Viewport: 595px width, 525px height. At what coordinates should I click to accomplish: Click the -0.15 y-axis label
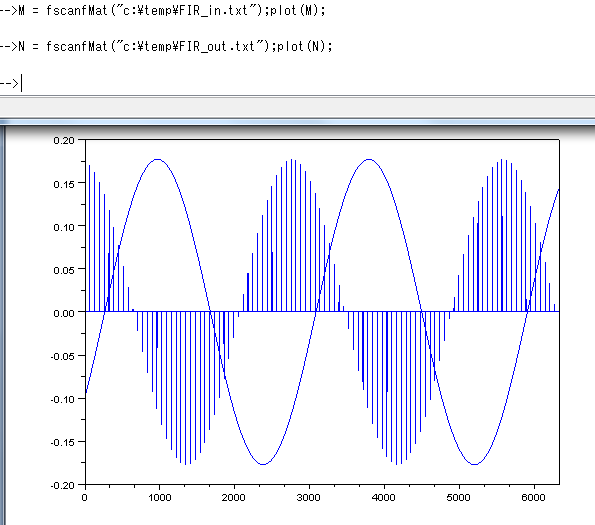pyautogui.click(x=63, y=442)
